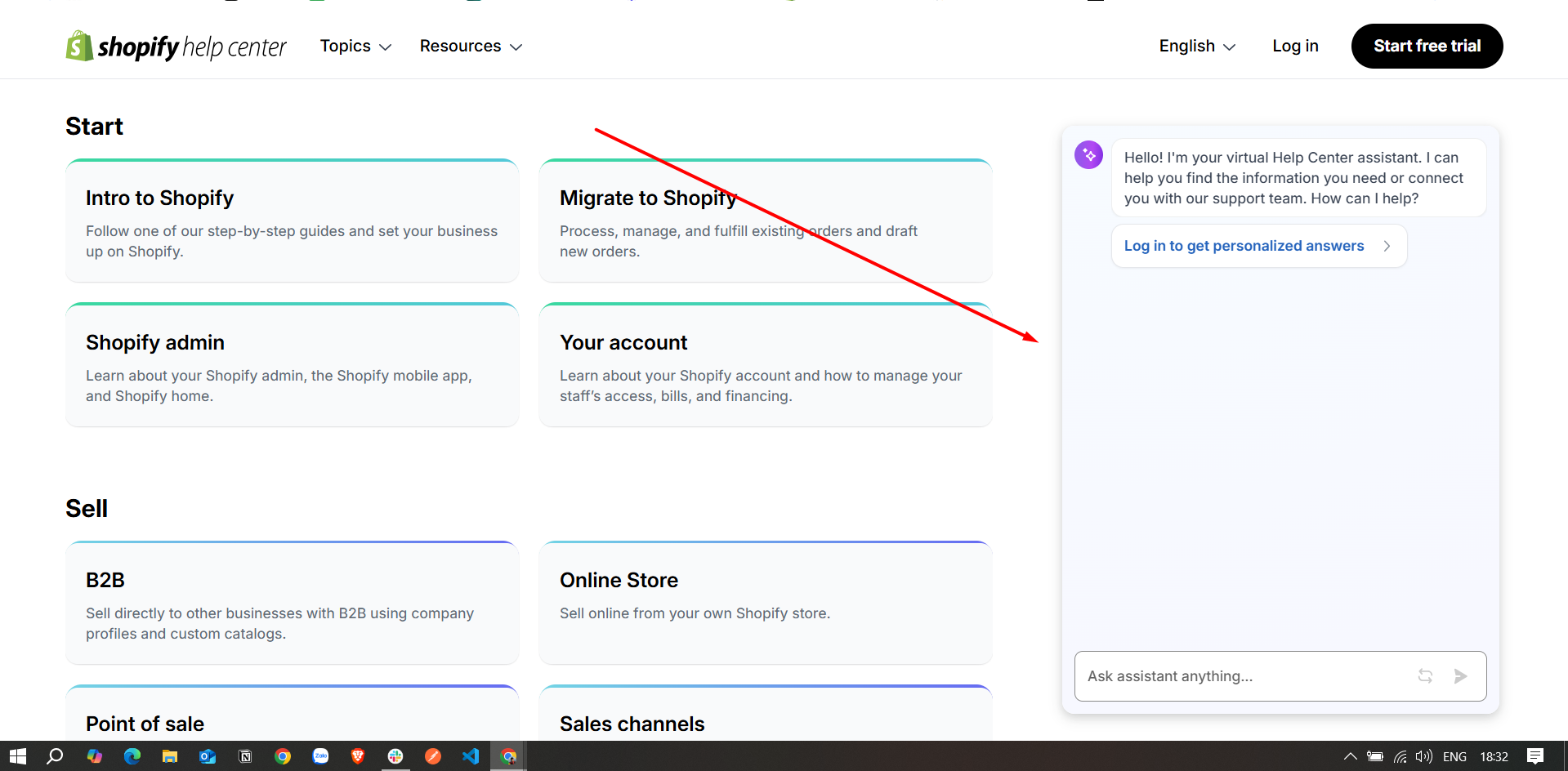
Task: Show hidden system tray icons
Action: (1351, 756)
